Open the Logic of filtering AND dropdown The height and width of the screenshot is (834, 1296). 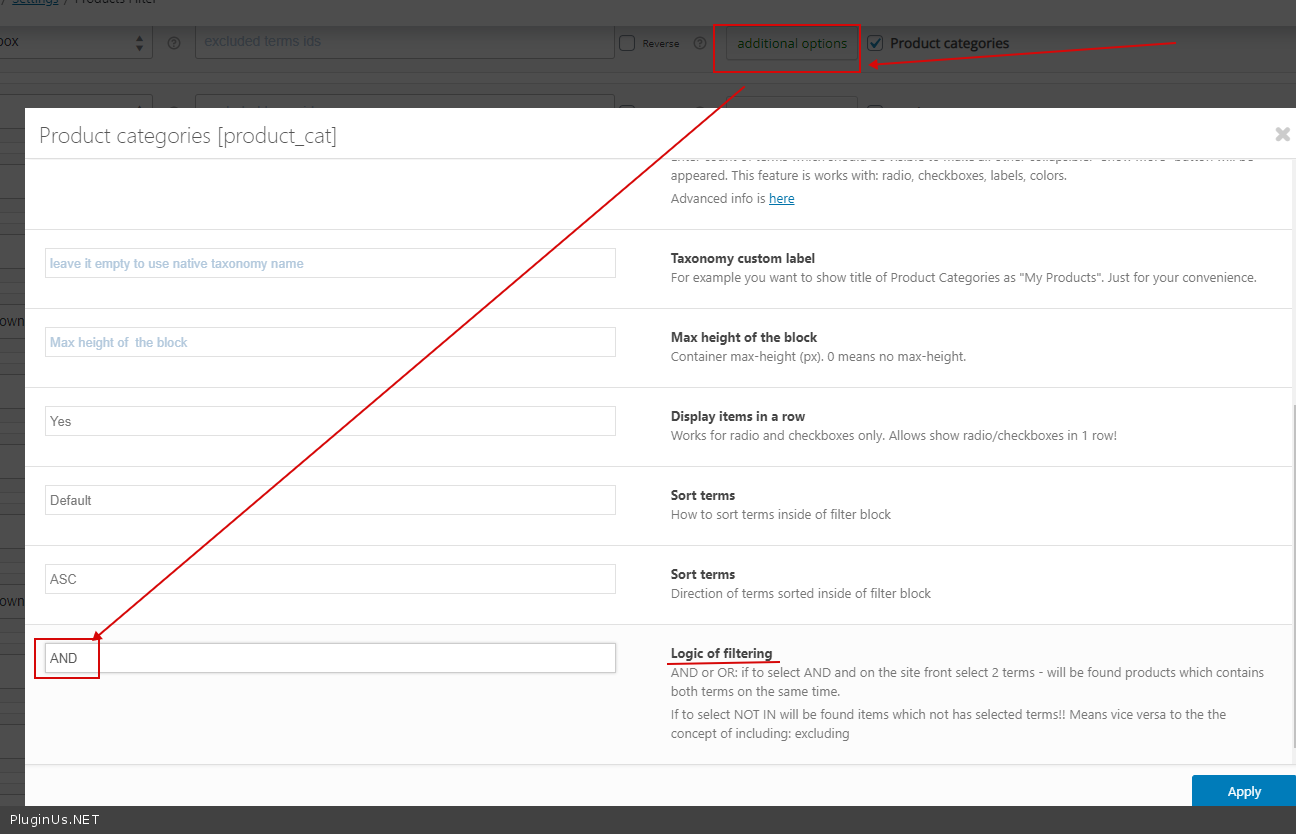[330, 658]
